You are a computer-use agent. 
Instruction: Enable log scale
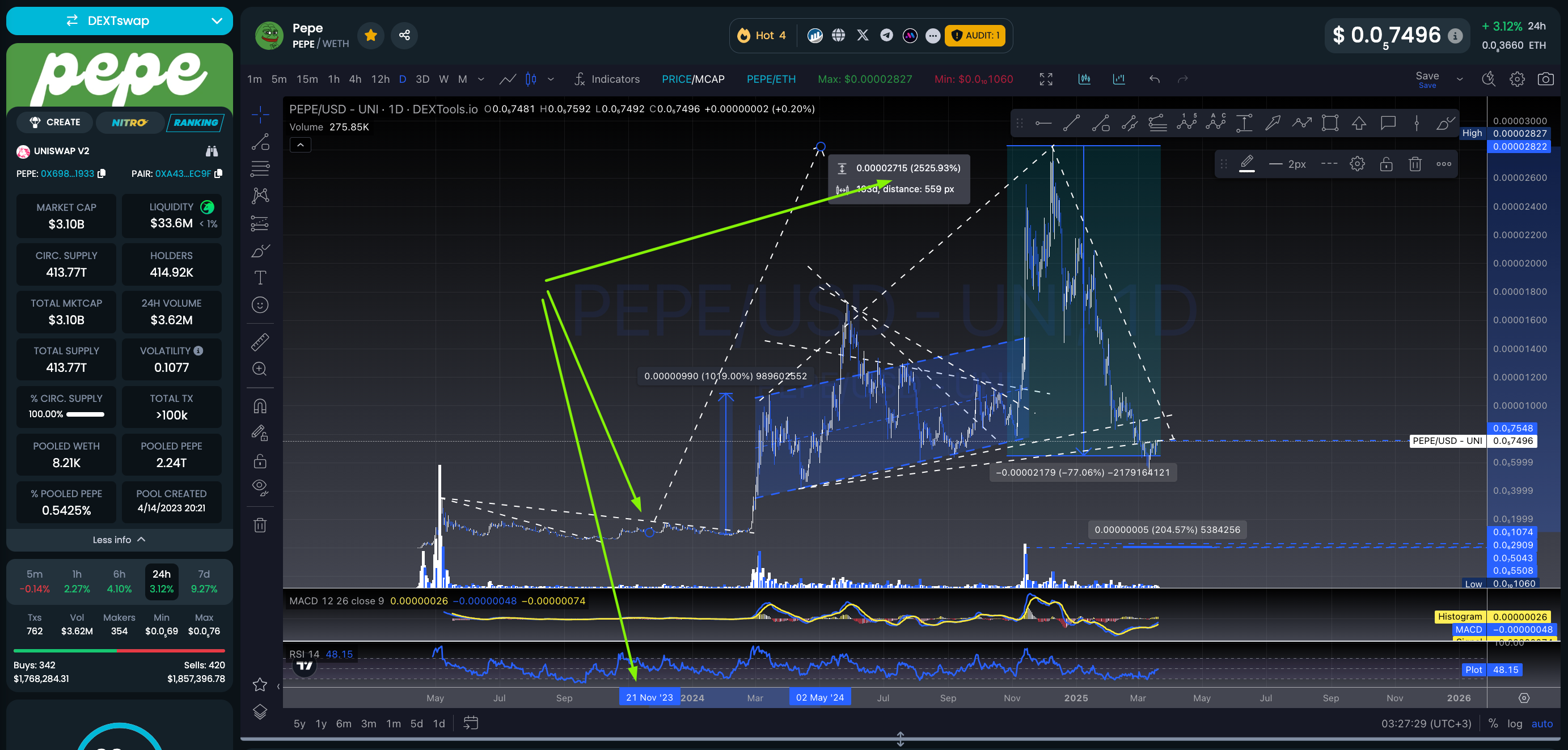click(x=1515, y=723)
